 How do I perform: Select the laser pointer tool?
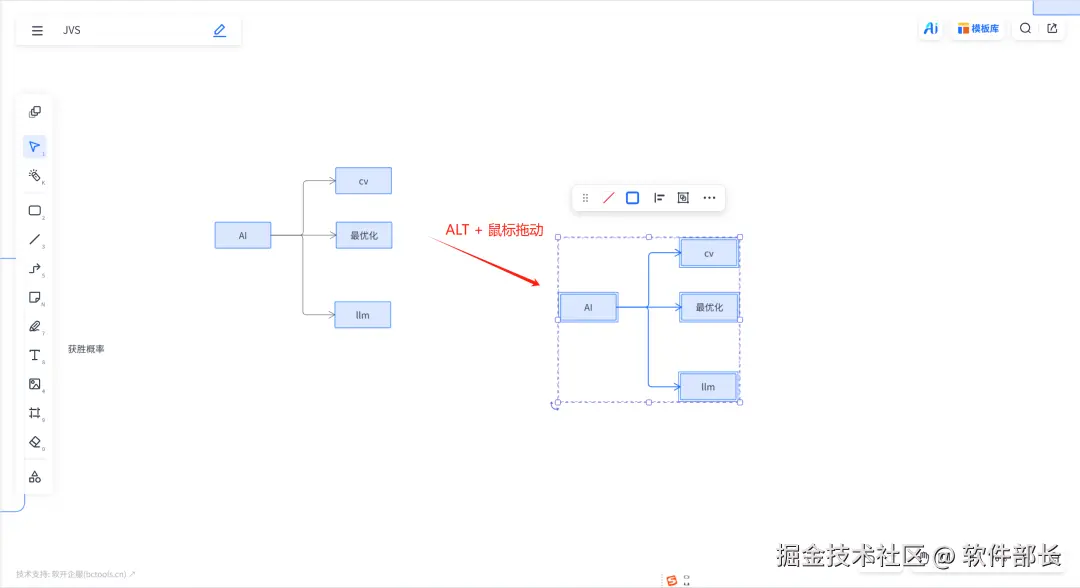pyautogui.click(x=34, y=176)
